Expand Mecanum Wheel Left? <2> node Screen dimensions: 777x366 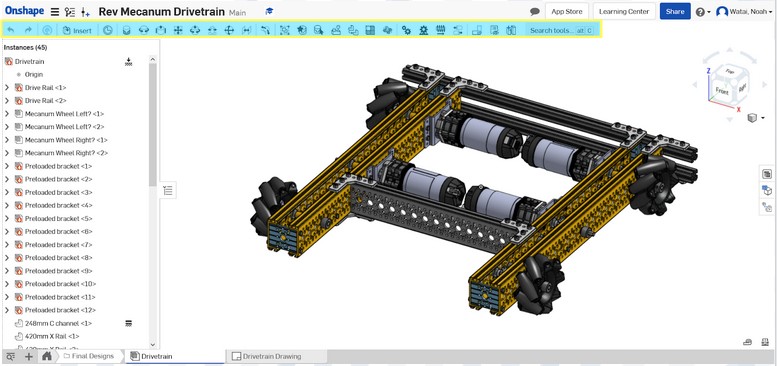tap(6, 127)
